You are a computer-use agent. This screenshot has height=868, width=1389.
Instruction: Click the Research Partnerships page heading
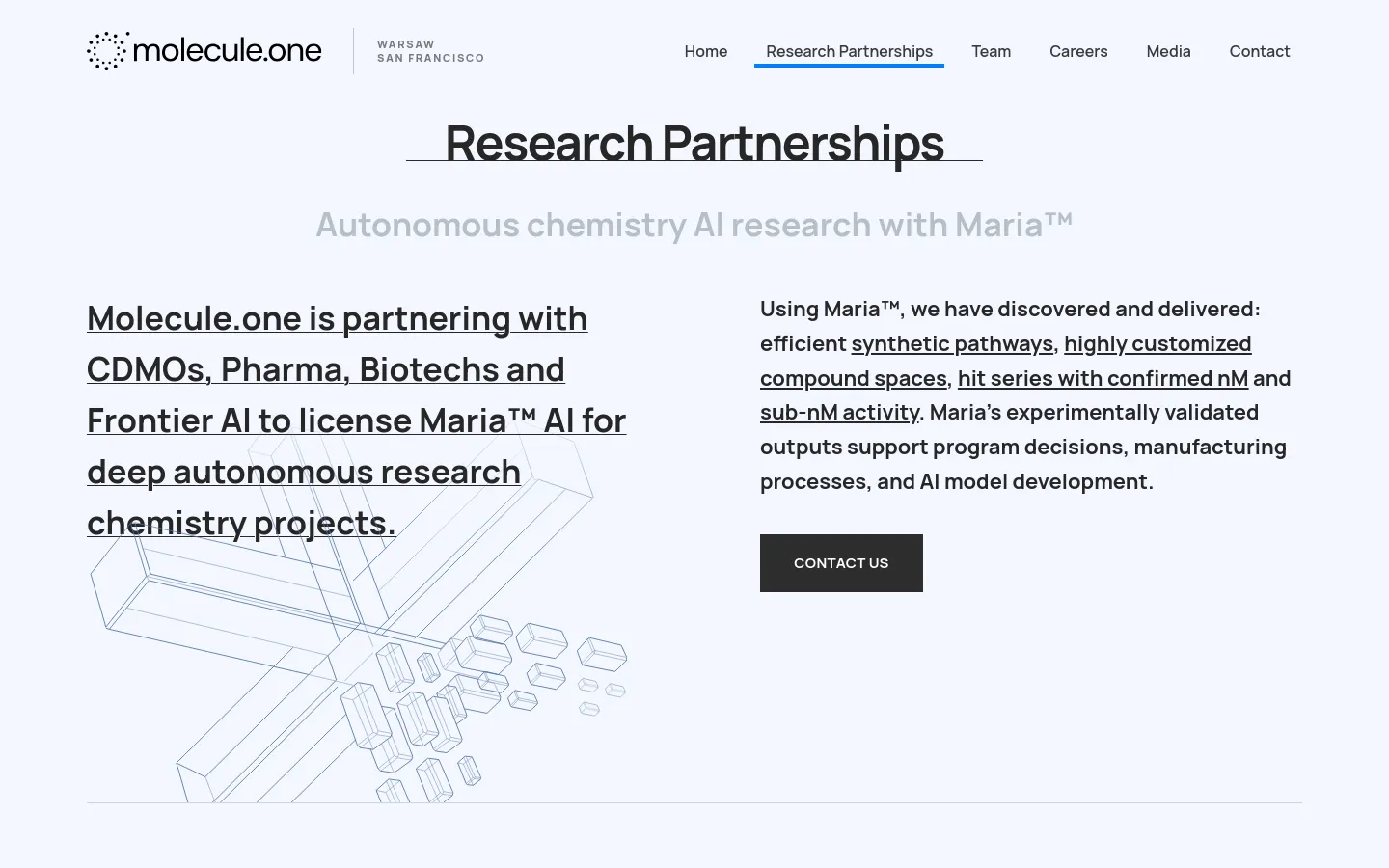pos(694,143)
